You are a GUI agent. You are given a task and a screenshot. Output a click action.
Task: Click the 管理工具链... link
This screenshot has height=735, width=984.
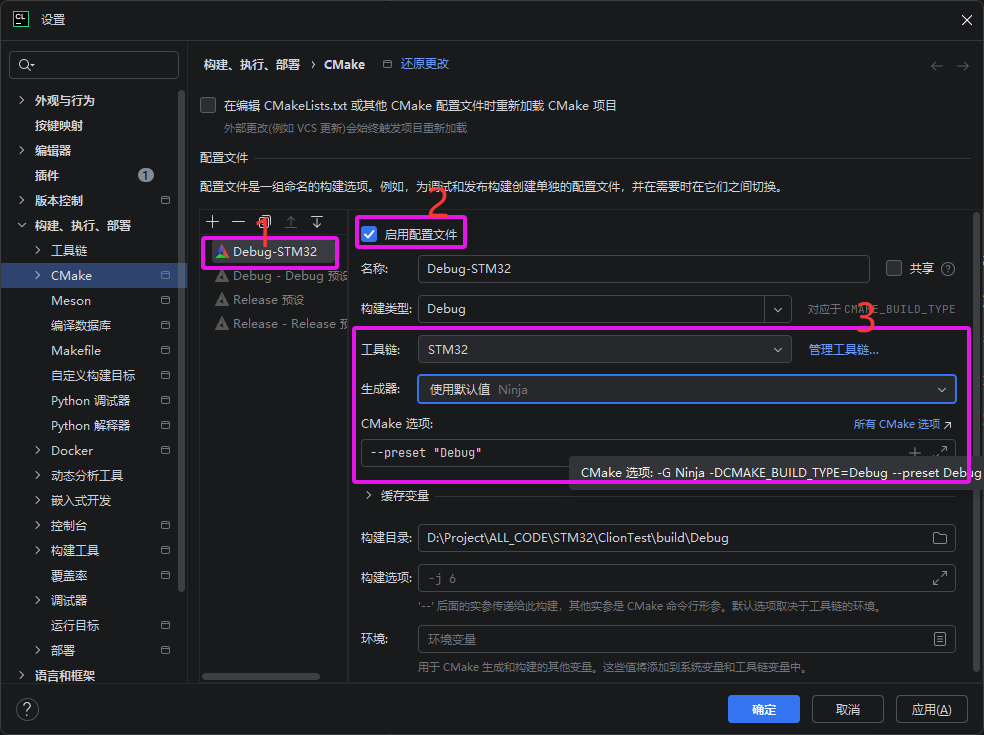pos(843,350)
